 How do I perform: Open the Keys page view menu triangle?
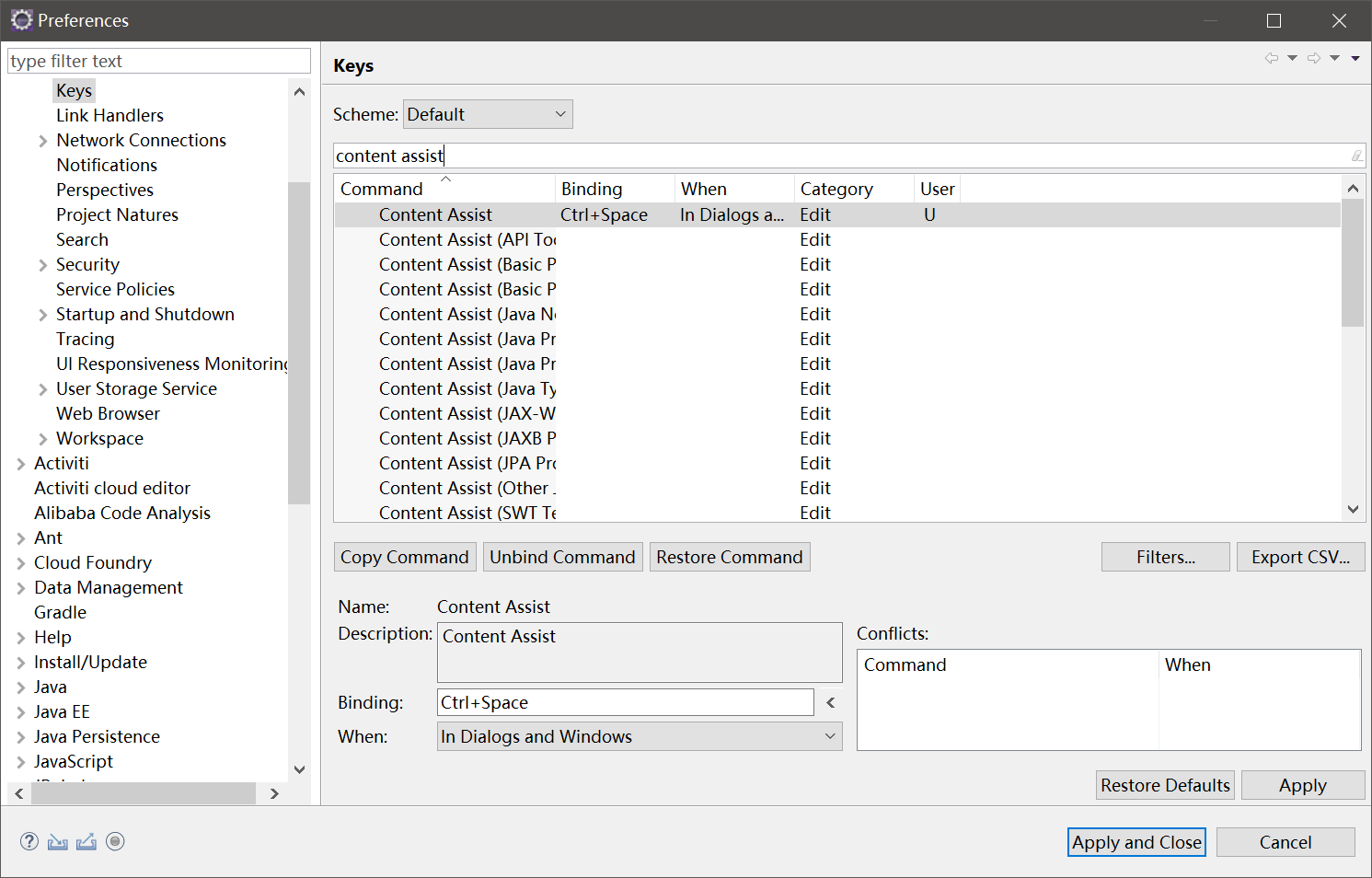pos(1355,58)
